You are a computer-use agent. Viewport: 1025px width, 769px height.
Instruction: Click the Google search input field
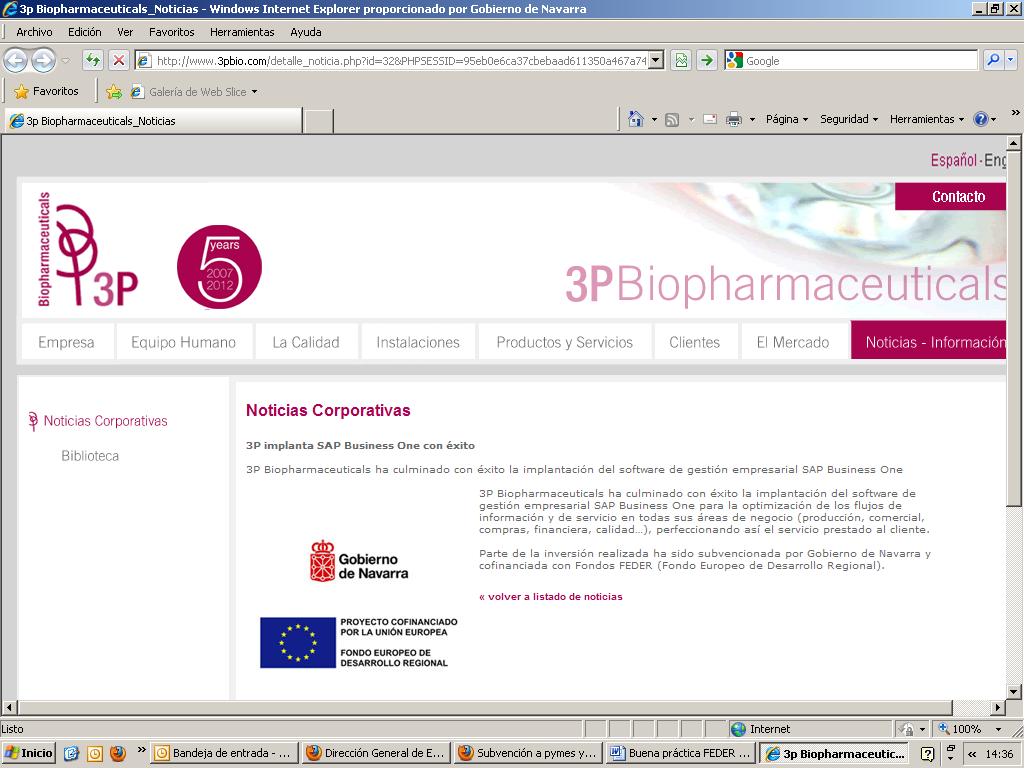click(860, 61)
